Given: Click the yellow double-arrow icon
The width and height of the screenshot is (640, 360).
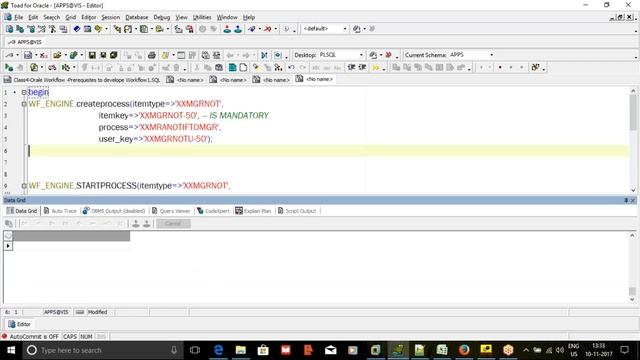Looking at the screenshot, I should tap(375, 68).
